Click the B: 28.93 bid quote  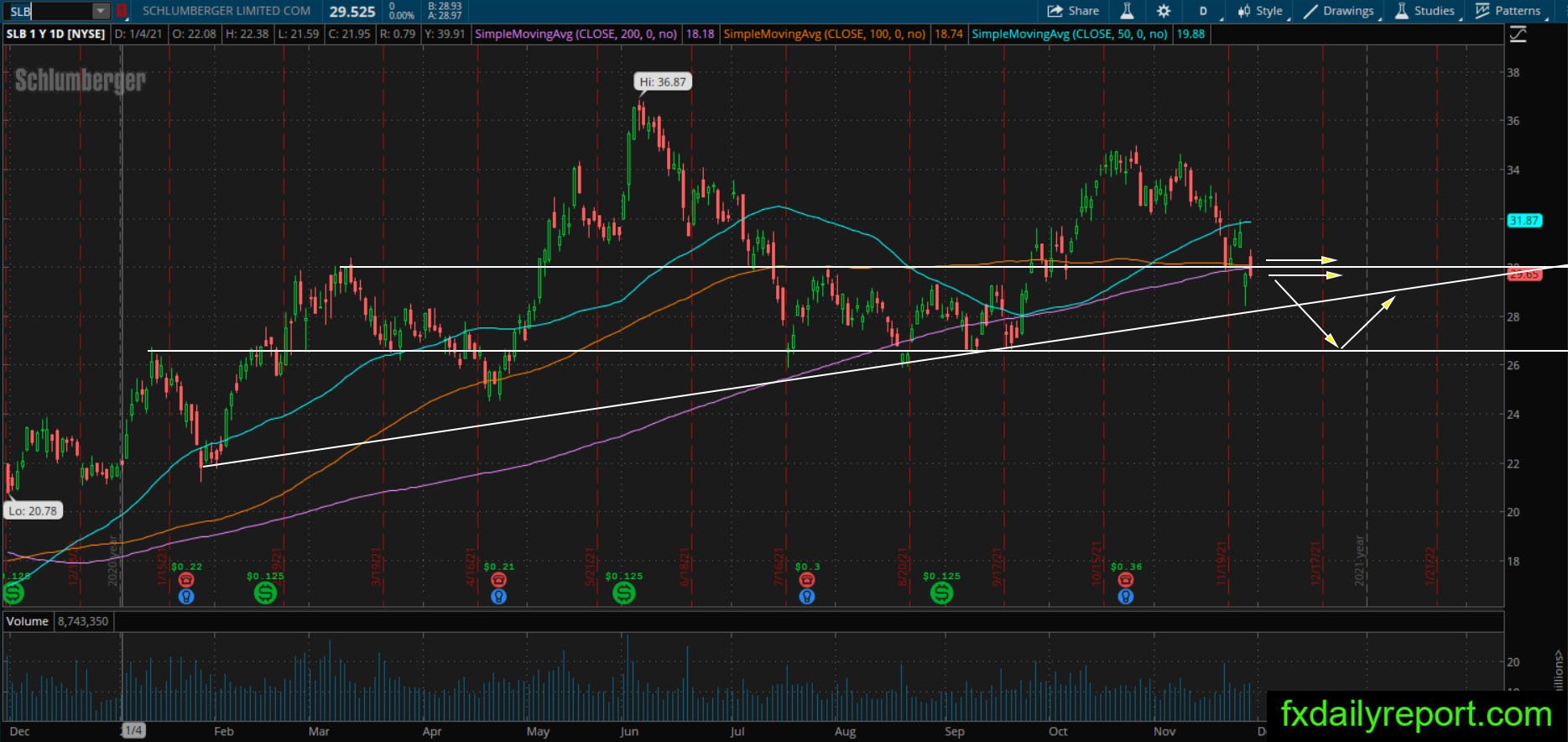pos(445,6)
